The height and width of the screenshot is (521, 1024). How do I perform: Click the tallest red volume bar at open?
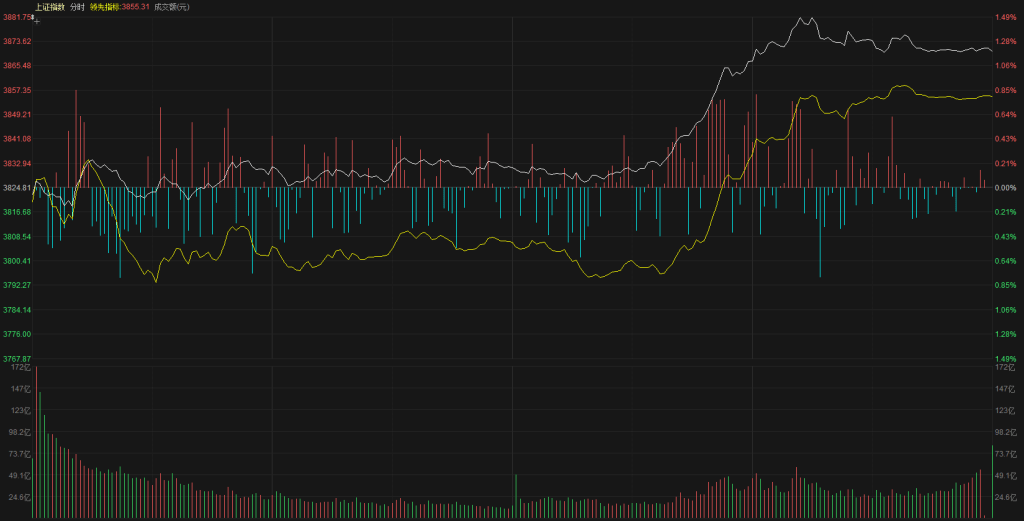(x=36, y=442)
